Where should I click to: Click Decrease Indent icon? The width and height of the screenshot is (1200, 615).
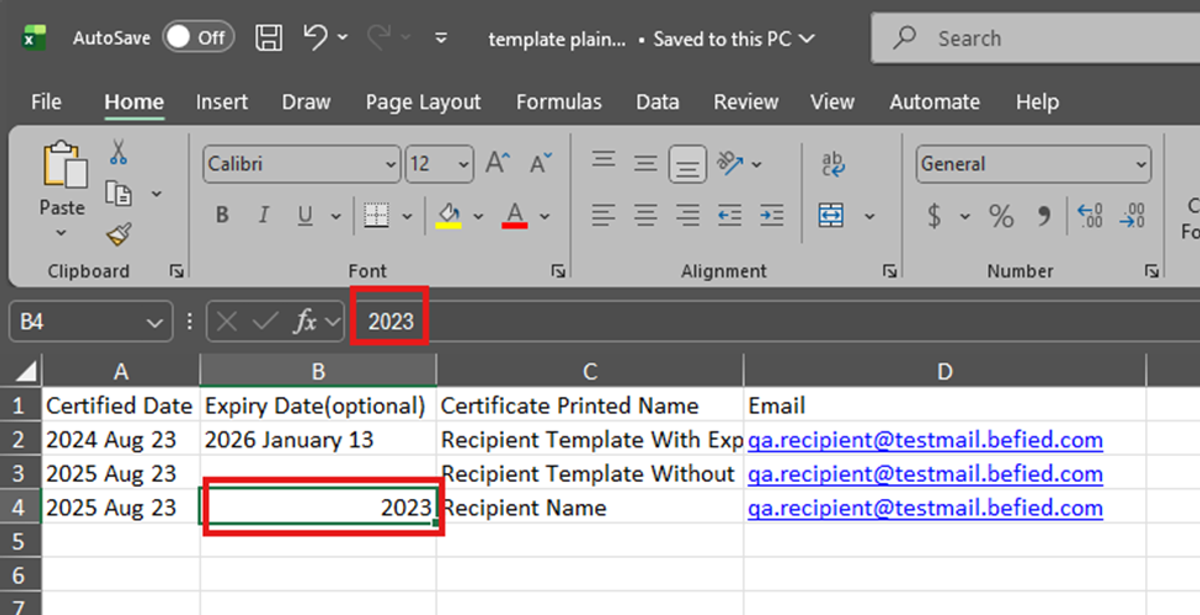[x=730, y=215]
